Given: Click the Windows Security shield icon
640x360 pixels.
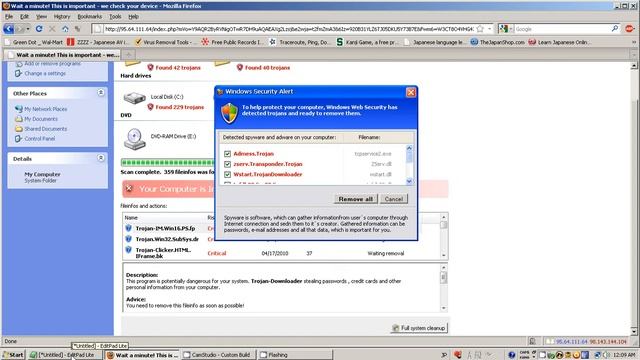Looking at the screenshot, I should pos(229,113).
